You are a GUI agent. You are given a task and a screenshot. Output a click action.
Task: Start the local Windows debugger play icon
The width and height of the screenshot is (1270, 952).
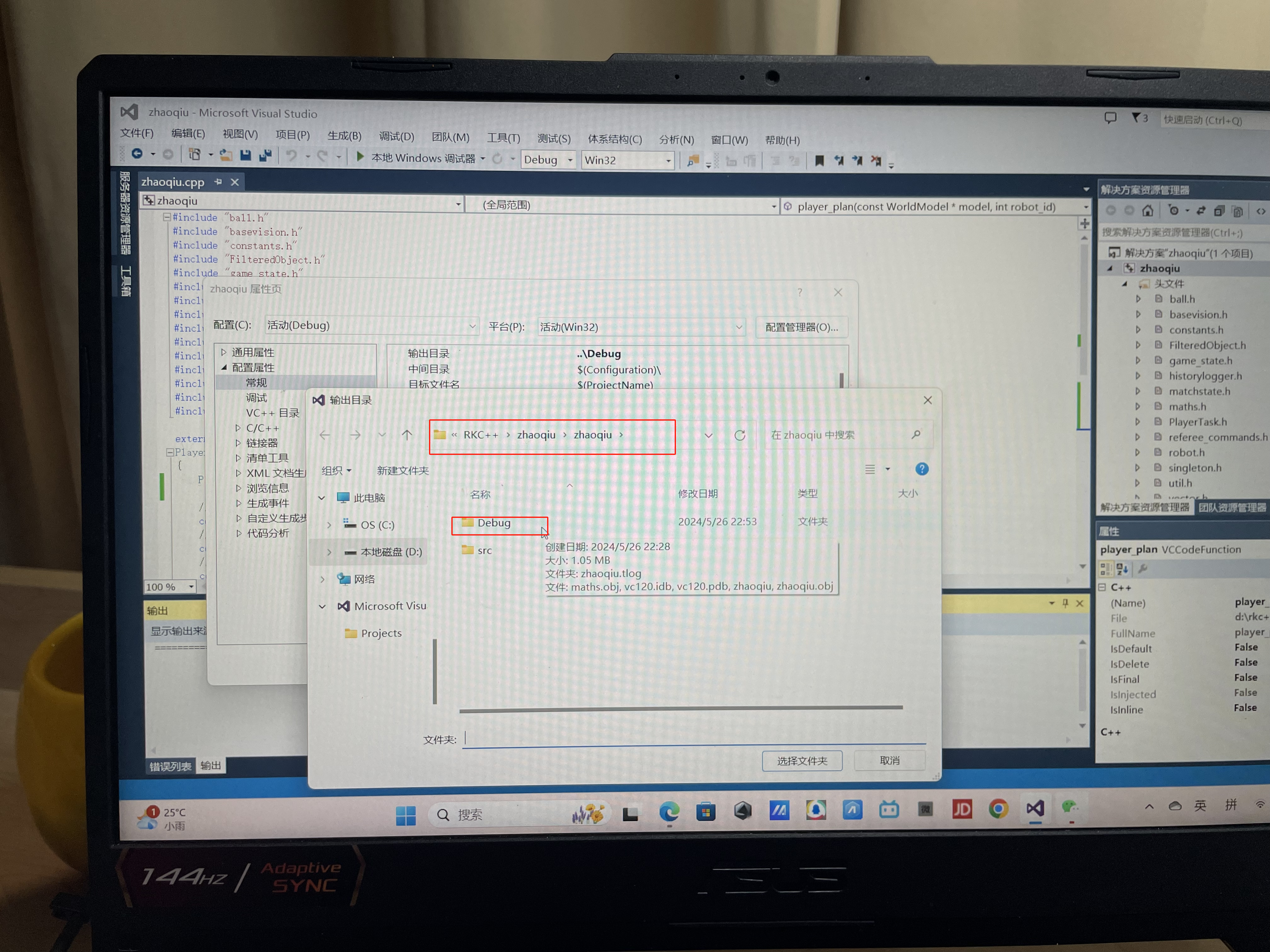(x=360, y=156)
